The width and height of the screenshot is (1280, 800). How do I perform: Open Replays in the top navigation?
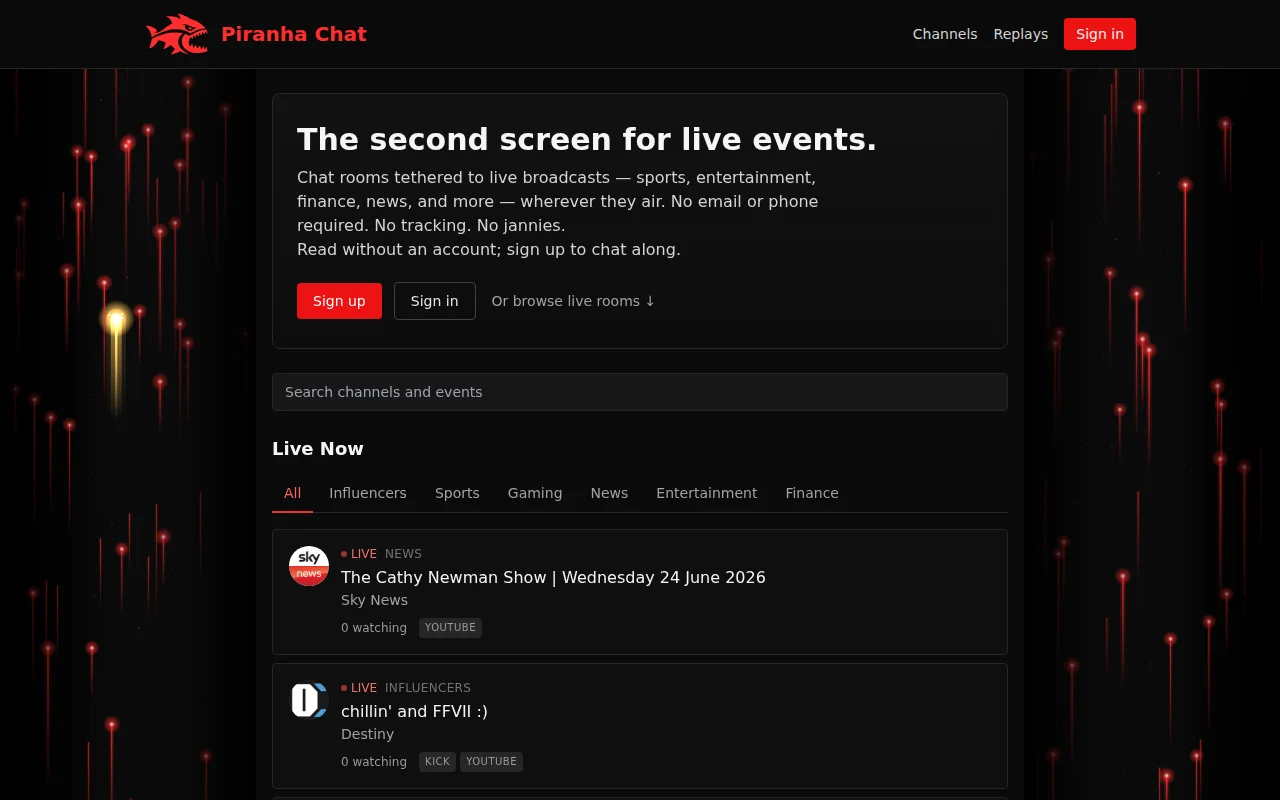pos(1021,34)
